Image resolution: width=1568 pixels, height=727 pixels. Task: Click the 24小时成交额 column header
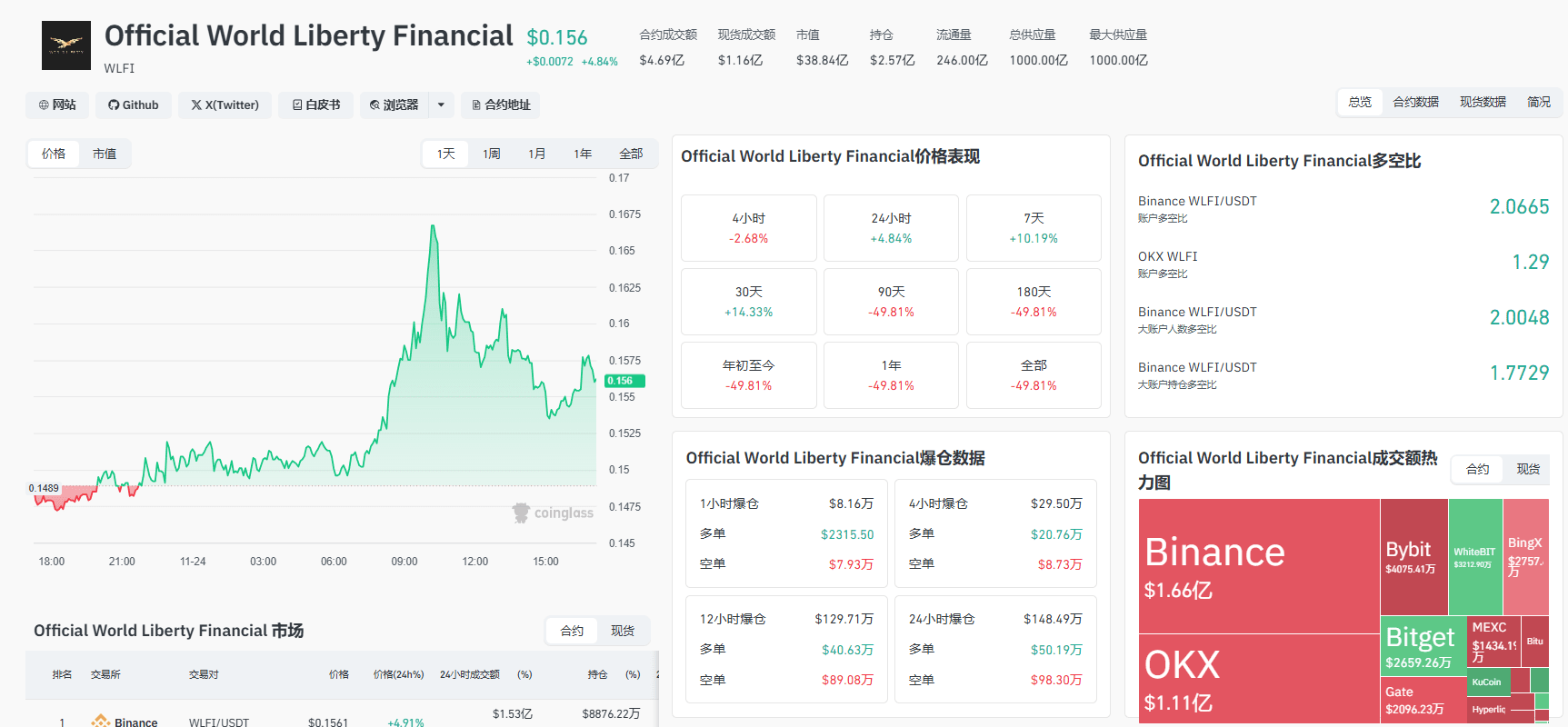point(469,674)
